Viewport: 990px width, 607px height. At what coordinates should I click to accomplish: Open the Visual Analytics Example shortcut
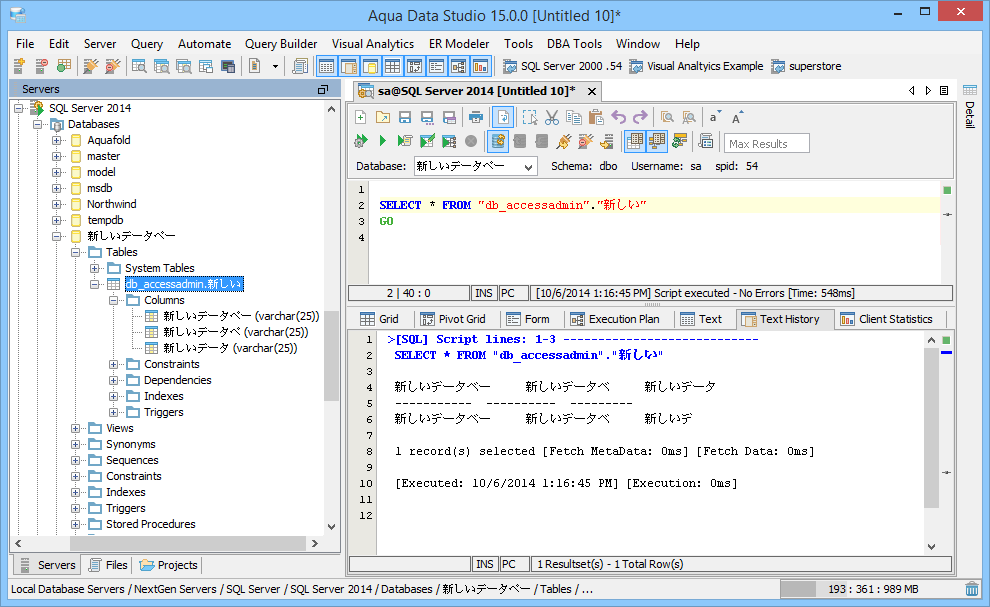pos(695,66)
